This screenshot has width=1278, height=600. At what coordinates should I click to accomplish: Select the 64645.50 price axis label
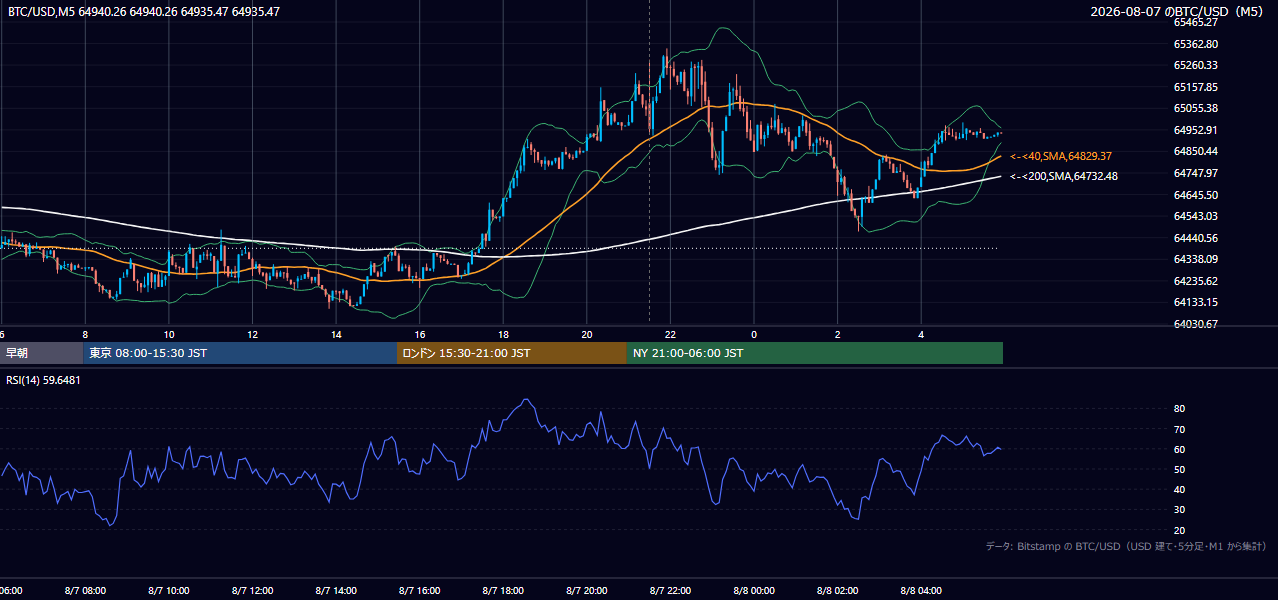(x=1195, y=194)
